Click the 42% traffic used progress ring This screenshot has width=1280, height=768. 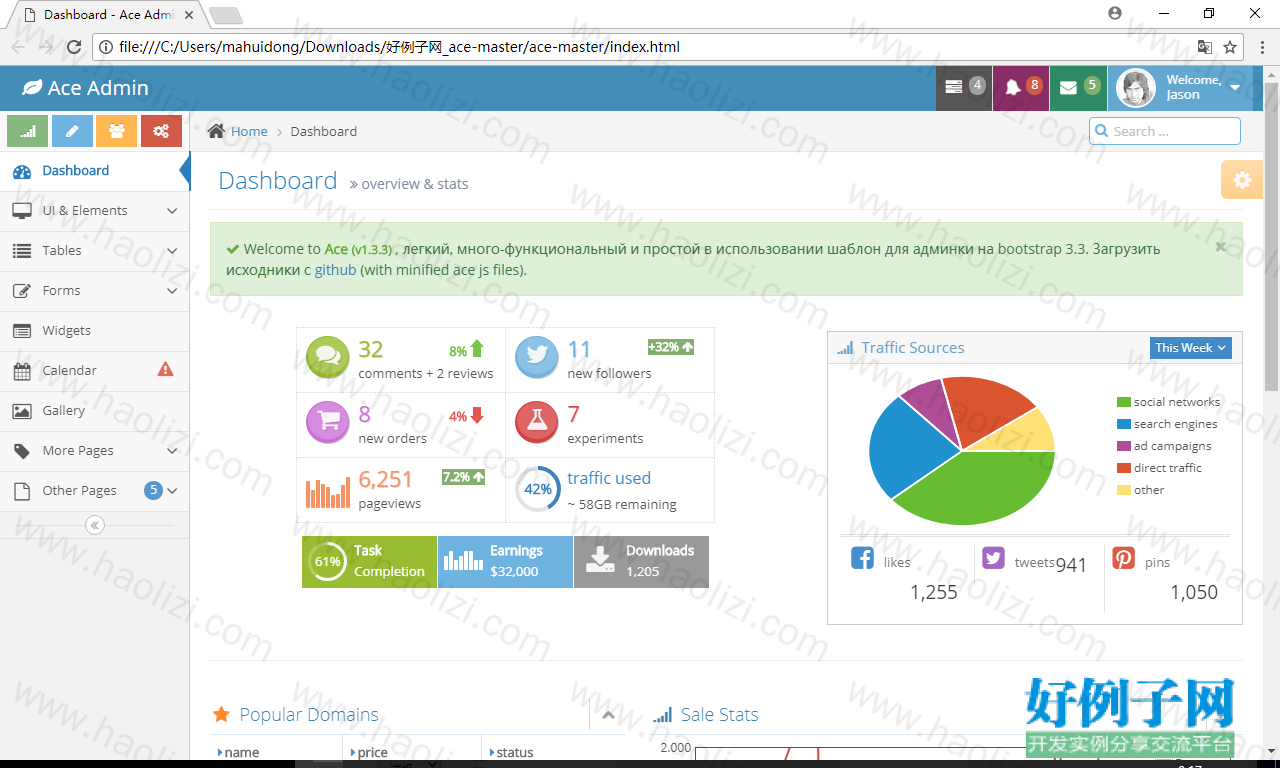(537, 489)
